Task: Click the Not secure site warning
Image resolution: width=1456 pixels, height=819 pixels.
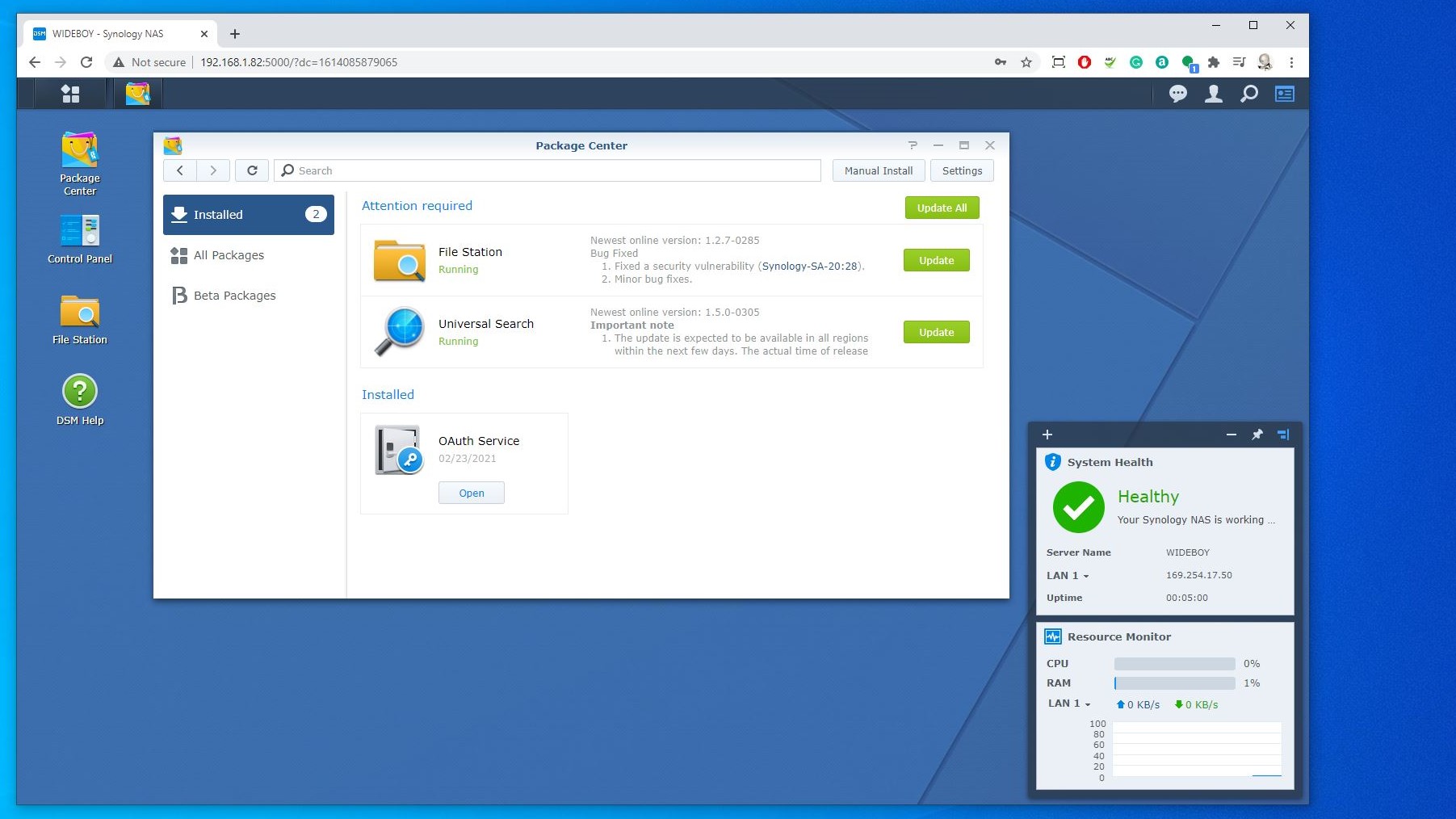Action: [150, 62]
